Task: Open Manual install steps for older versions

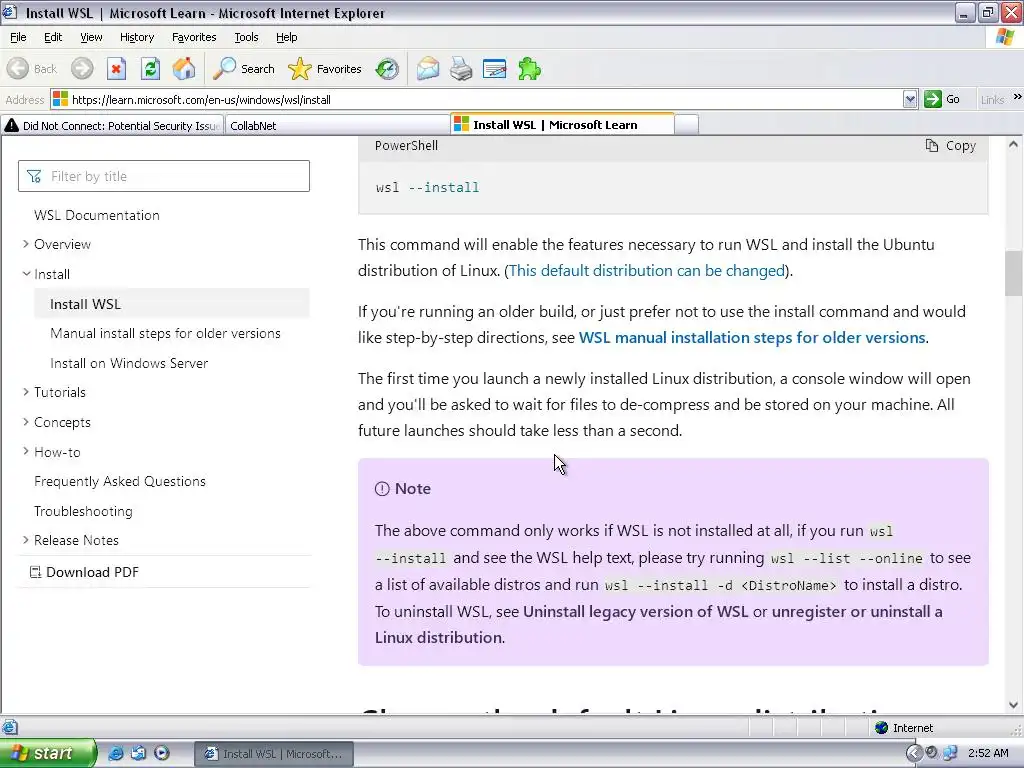Action: click(x=165, y=333)
